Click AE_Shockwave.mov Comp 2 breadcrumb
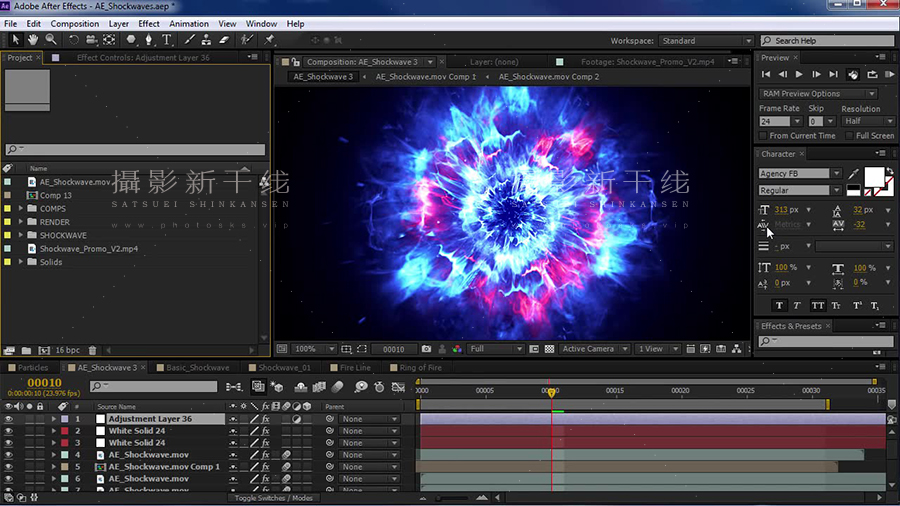The width and height of the screenshot is (900, 506). click(549, 77)
